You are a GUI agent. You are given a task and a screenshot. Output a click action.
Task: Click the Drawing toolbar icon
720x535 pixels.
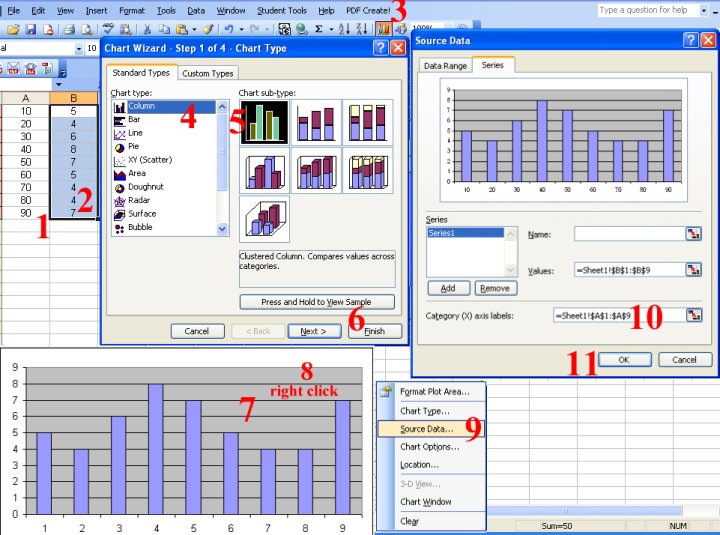(x=400, y=29)
